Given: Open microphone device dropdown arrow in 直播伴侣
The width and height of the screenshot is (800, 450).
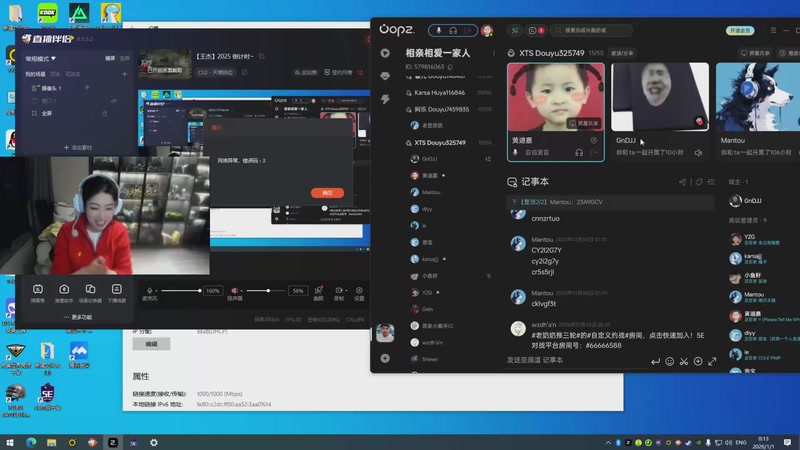Looking at the screenshot, I should 156,291.
